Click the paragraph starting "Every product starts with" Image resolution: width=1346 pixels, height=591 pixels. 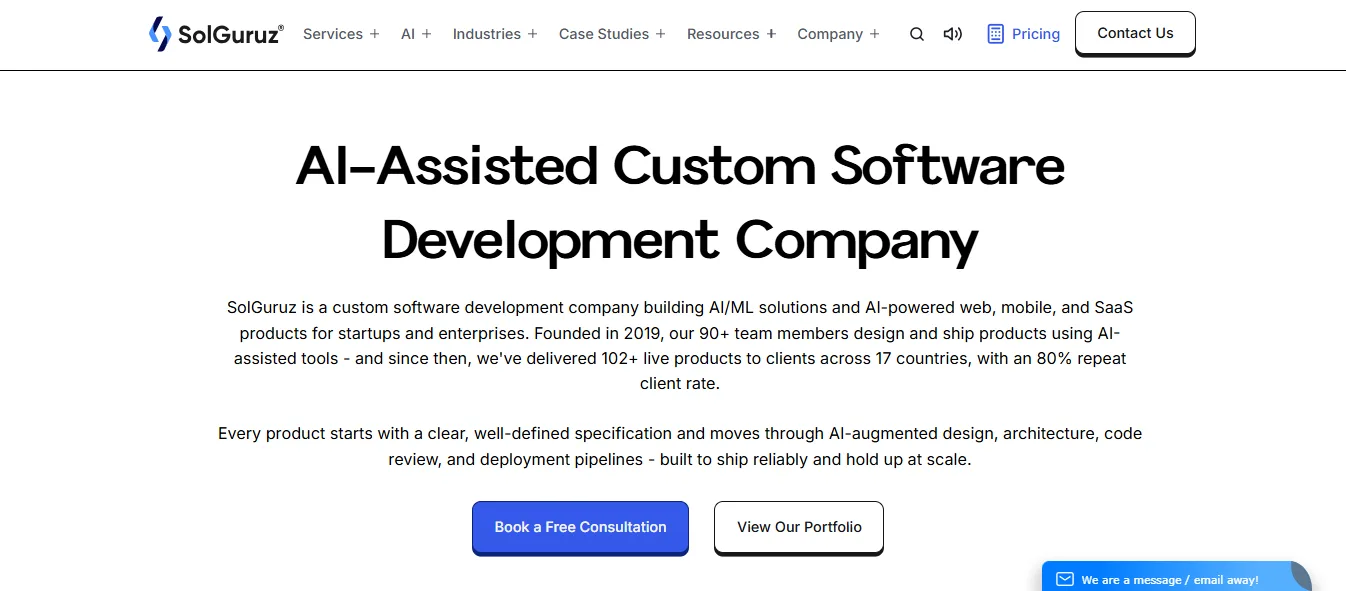pos(680,447)
